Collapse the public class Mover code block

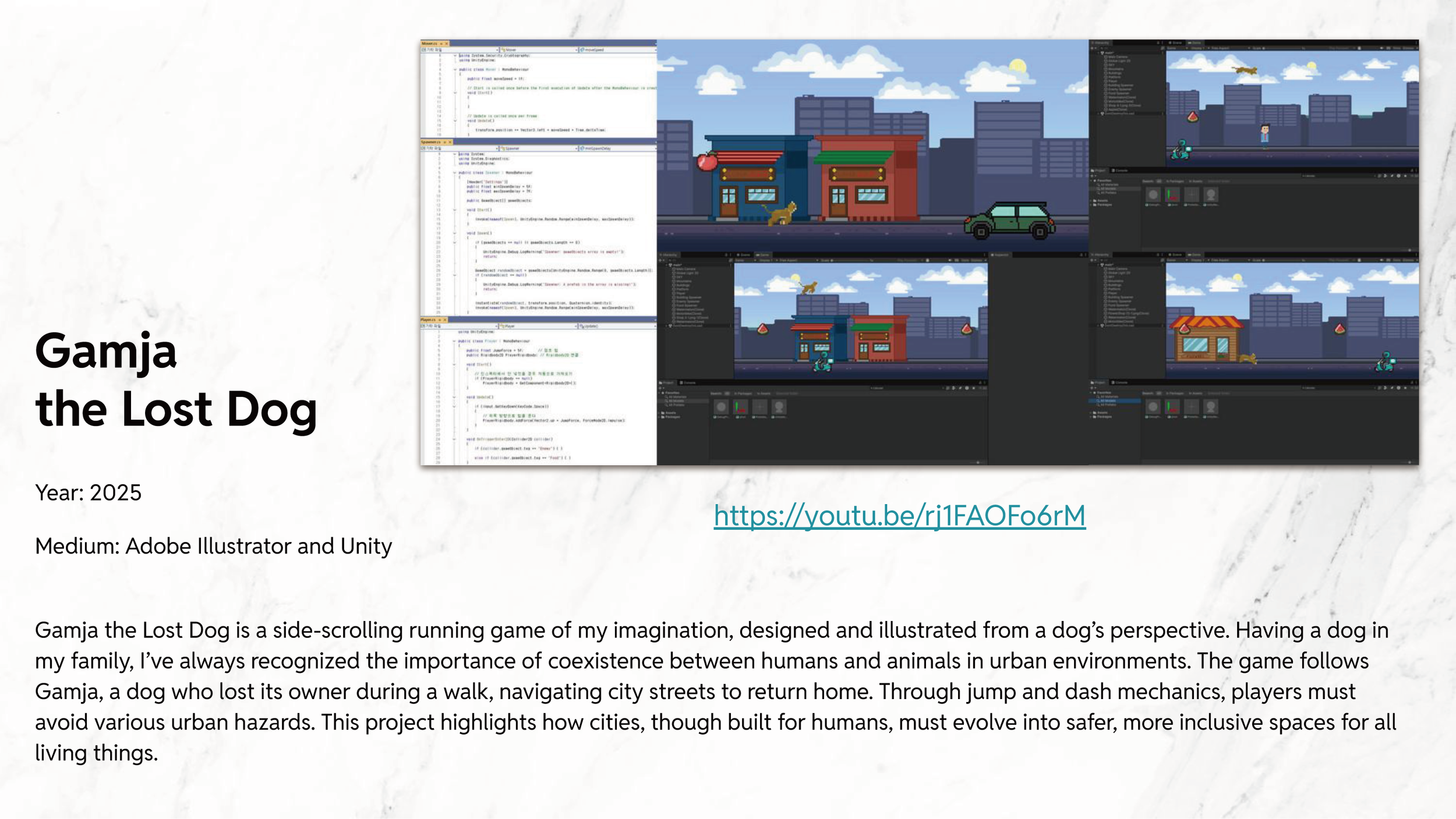click(455, 69)
